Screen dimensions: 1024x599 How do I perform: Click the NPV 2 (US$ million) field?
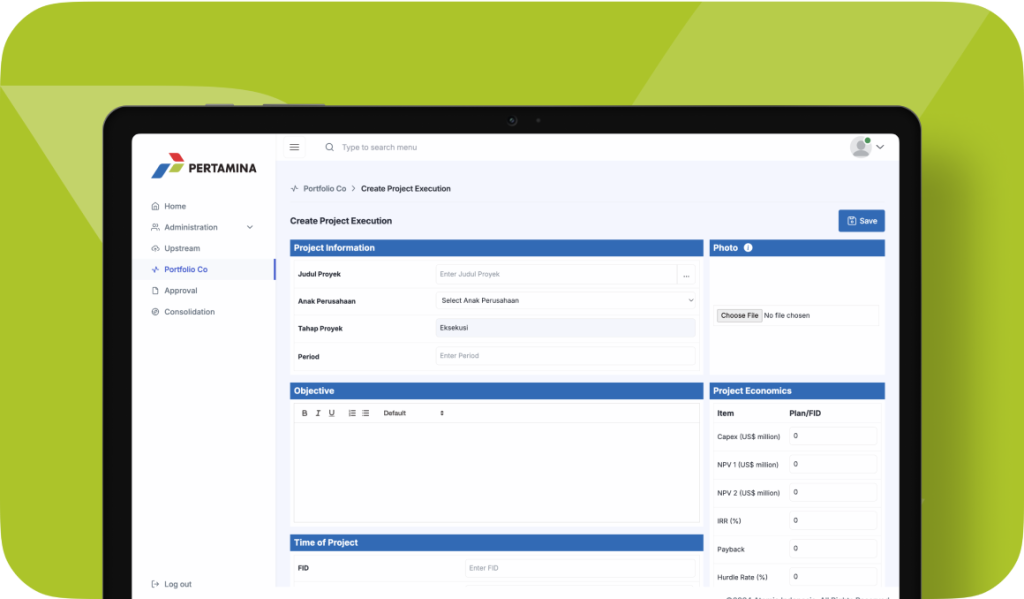pyautogui.click(x=833, y=492)
